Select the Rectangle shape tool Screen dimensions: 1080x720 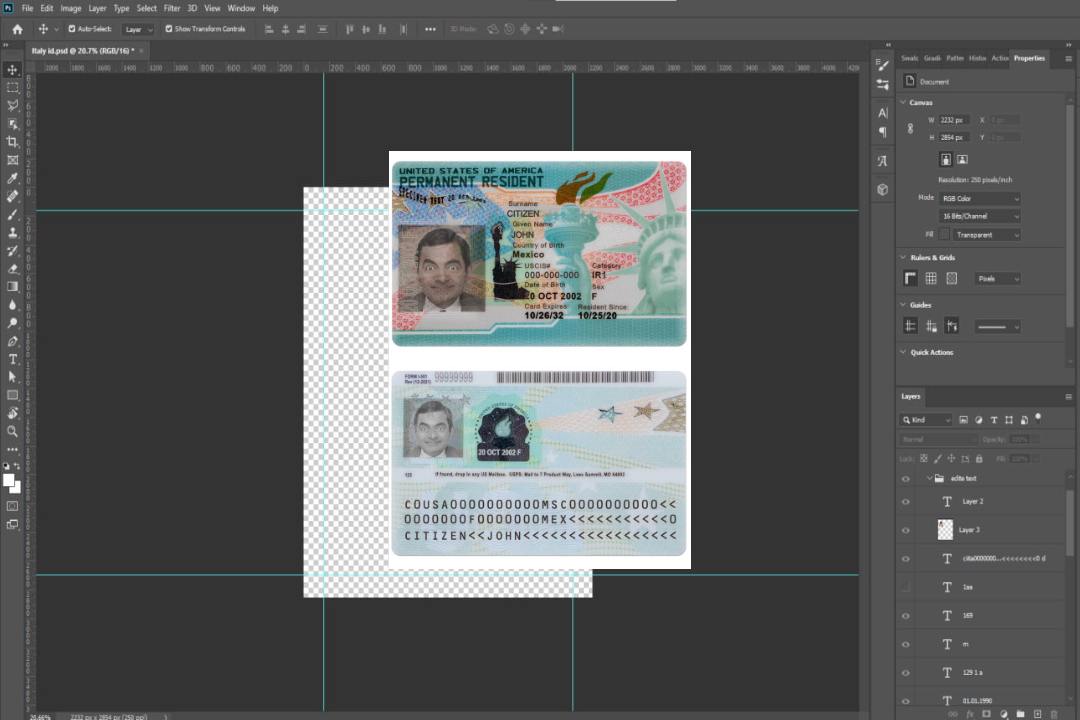click(12, 395)
